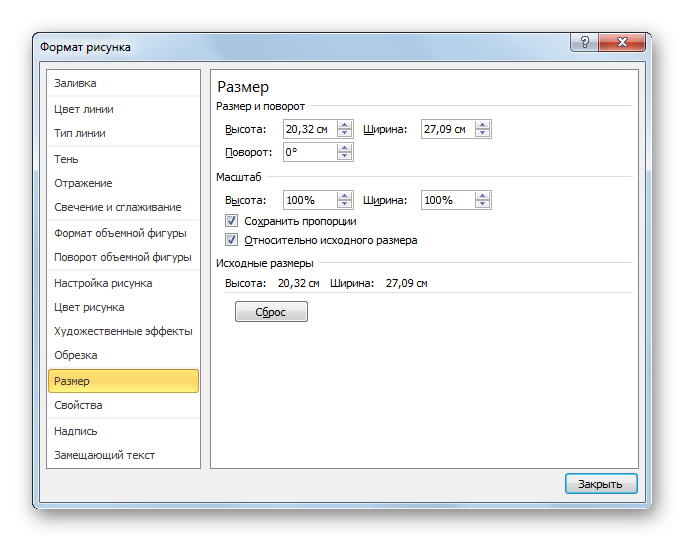685x542 pixels.
Task: Click the size Ширина 27,09 см field
Action: pyautogui.click(x=448, y=129)
